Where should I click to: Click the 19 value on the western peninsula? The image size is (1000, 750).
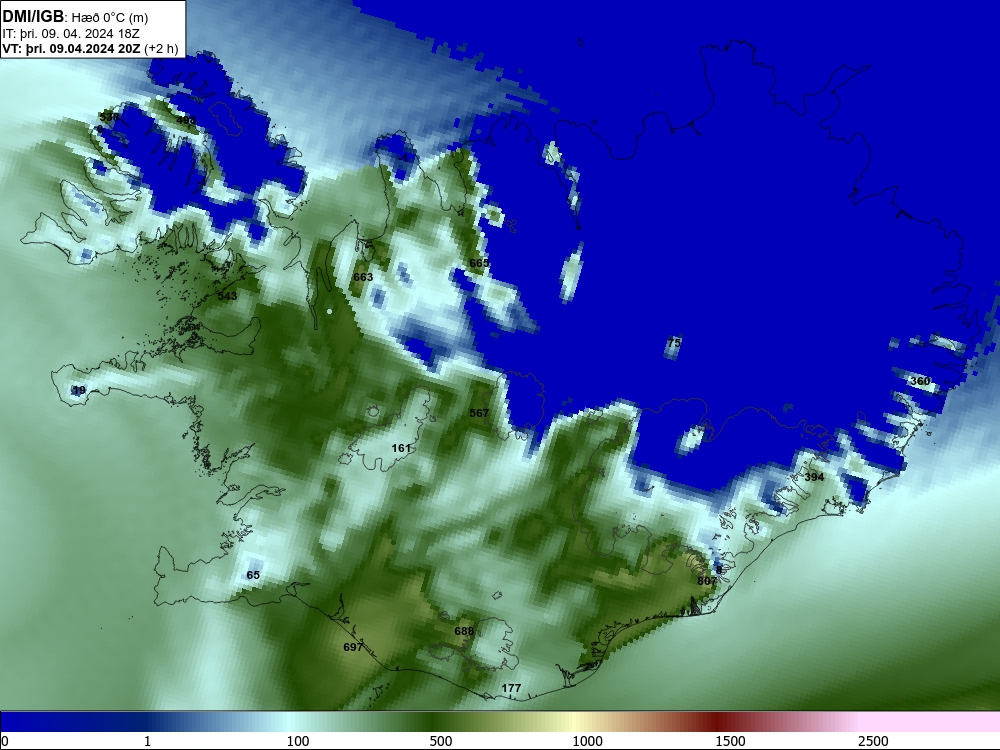pyautogui.click(x=79, y=390)
